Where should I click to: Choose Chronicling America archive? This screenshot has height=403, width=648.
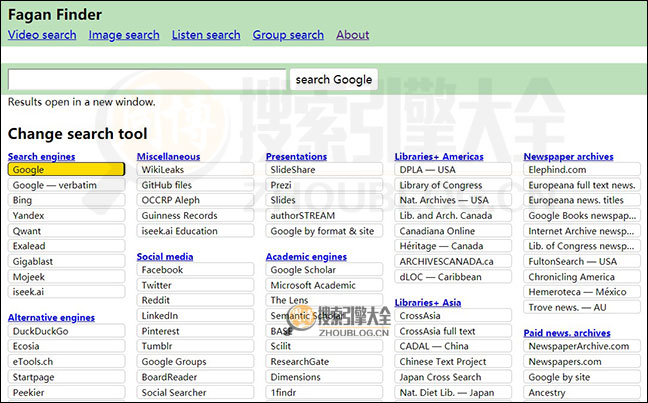582,277
